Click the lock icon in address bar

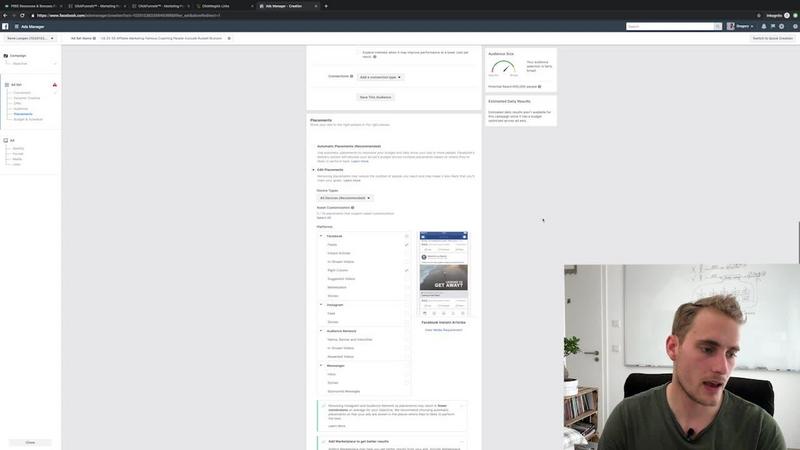coord(33,15)
